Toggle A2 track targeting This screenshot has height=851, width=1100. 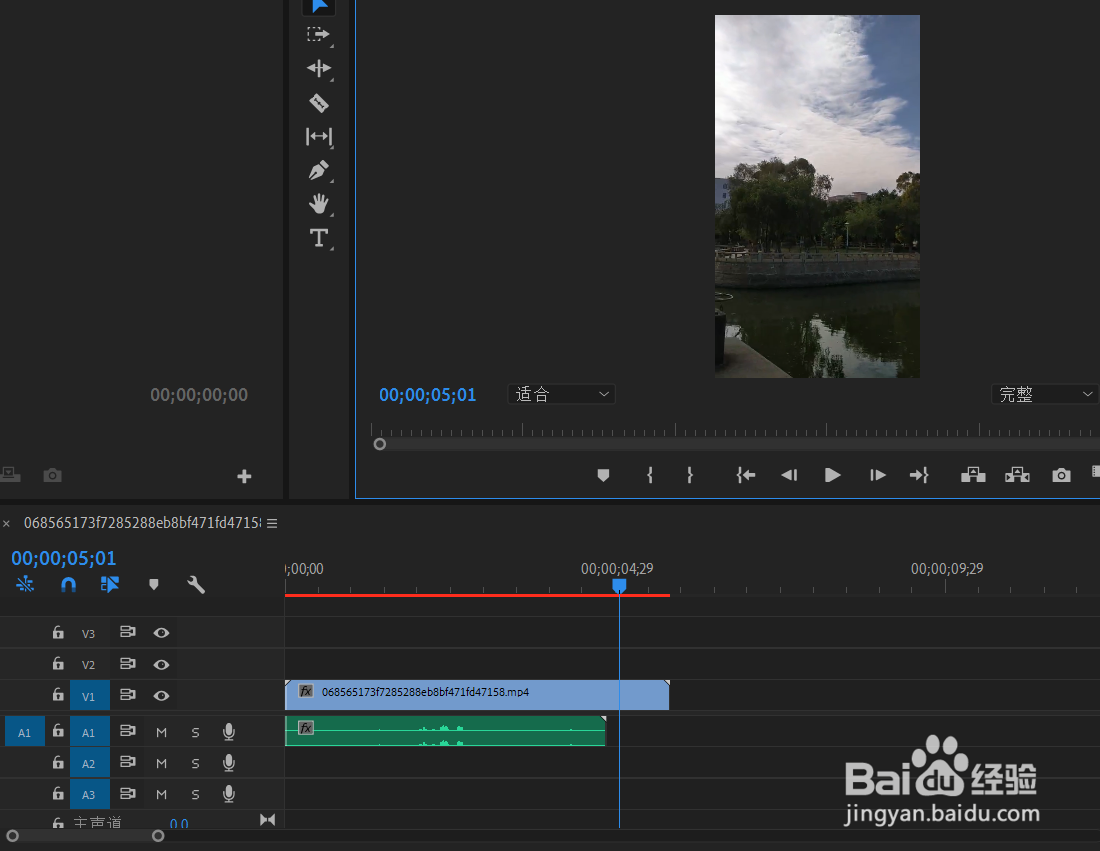click(x=90, y=763)
